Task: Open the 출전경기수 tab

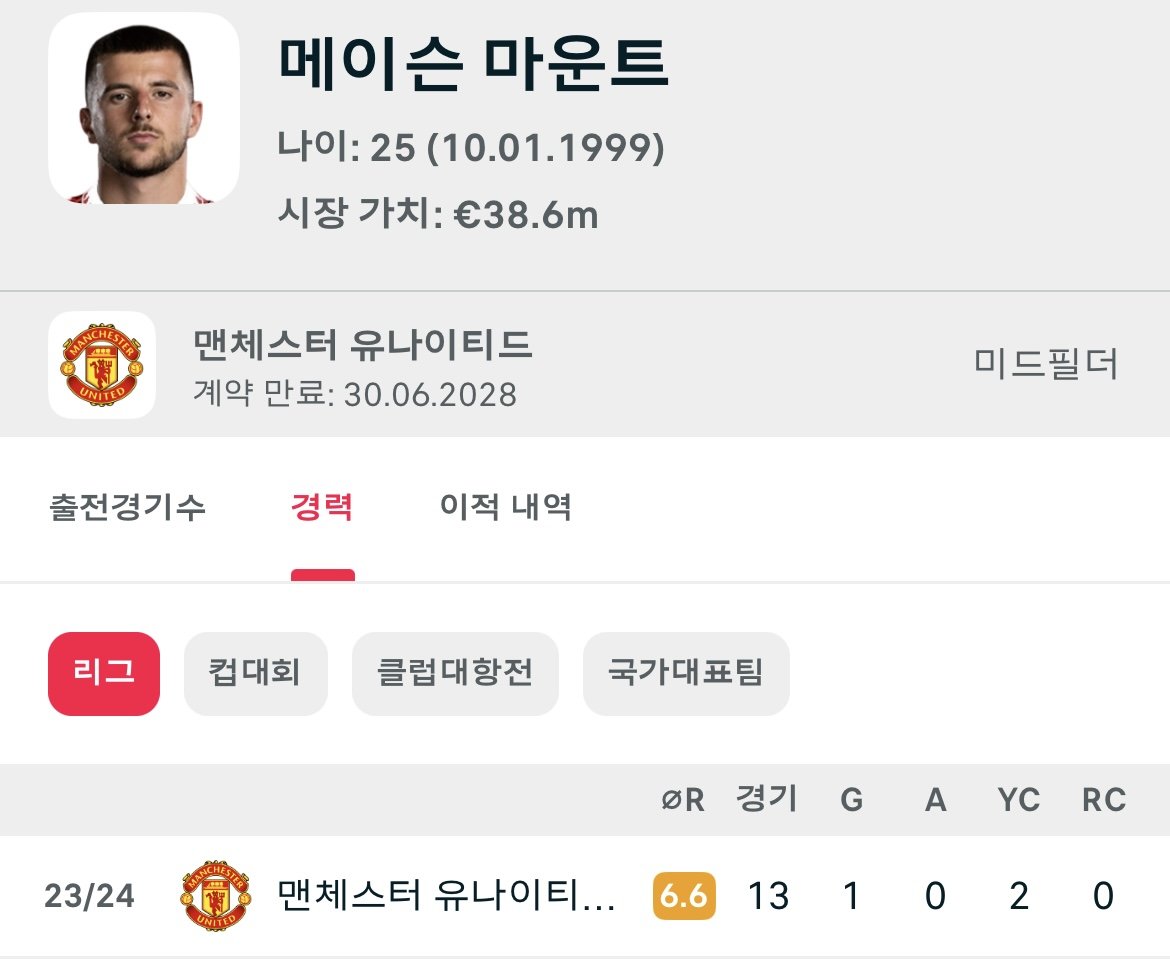Action: (x=127, y=507)
